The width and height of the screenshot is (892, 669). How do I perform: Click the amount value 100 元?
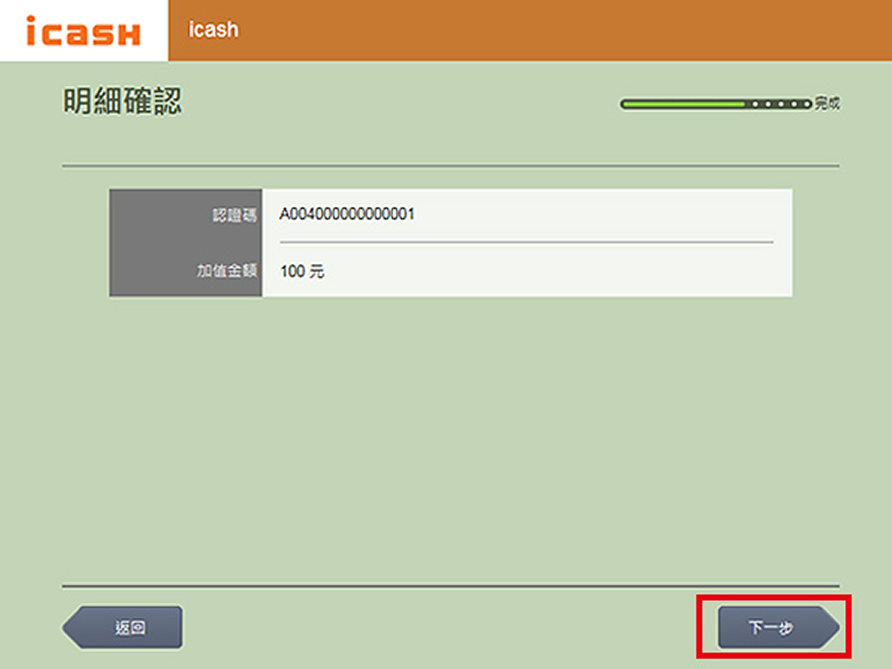[x=302, y=271]
